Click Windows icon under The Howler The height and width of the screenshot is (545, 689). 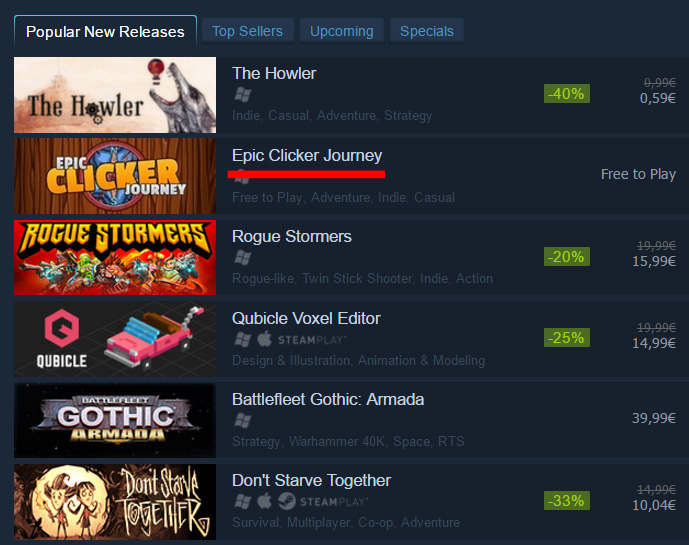click(243, 94)
